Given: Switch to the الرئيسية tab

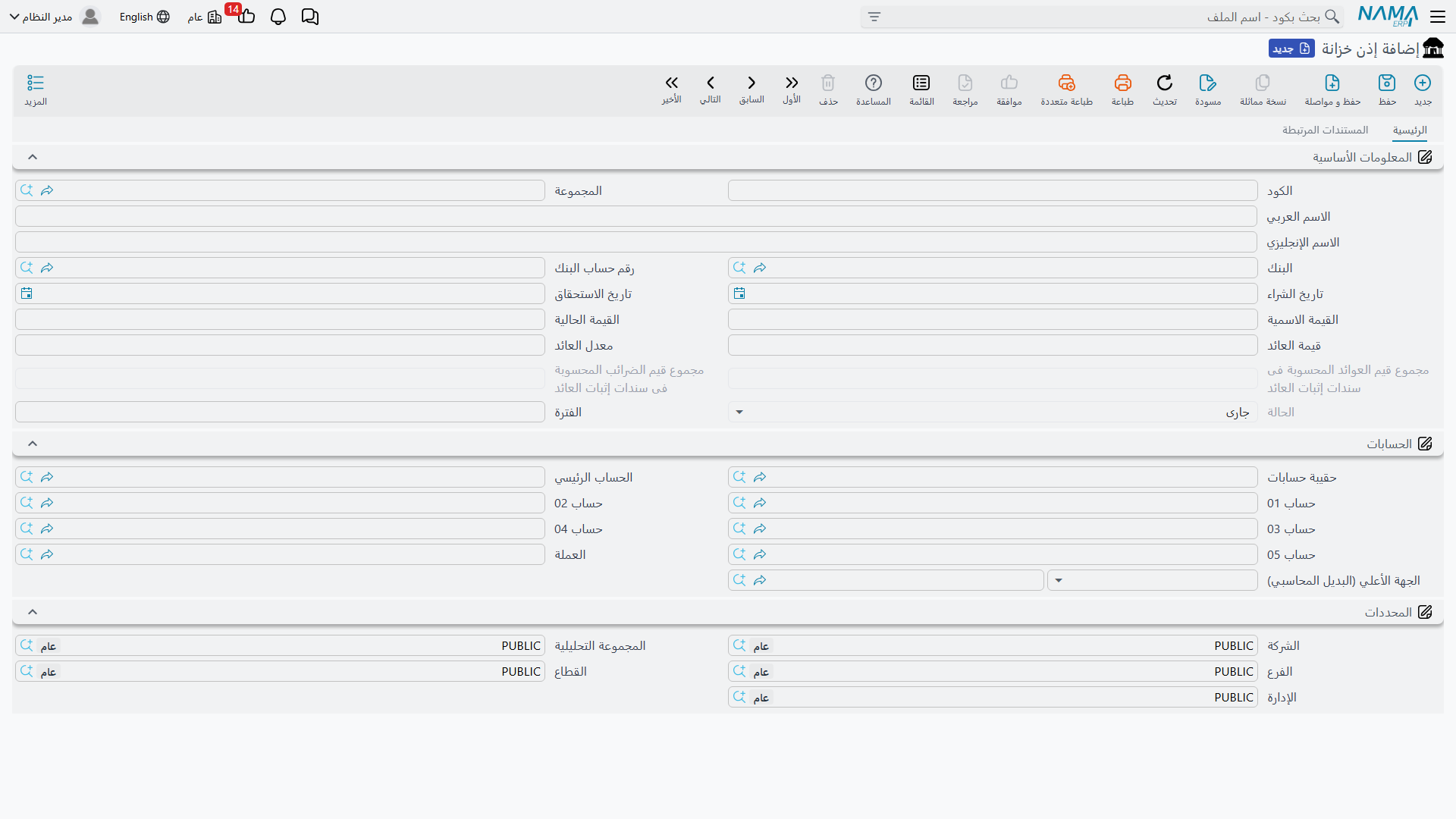Looking at the screenshot, I should coord(1410,130).
